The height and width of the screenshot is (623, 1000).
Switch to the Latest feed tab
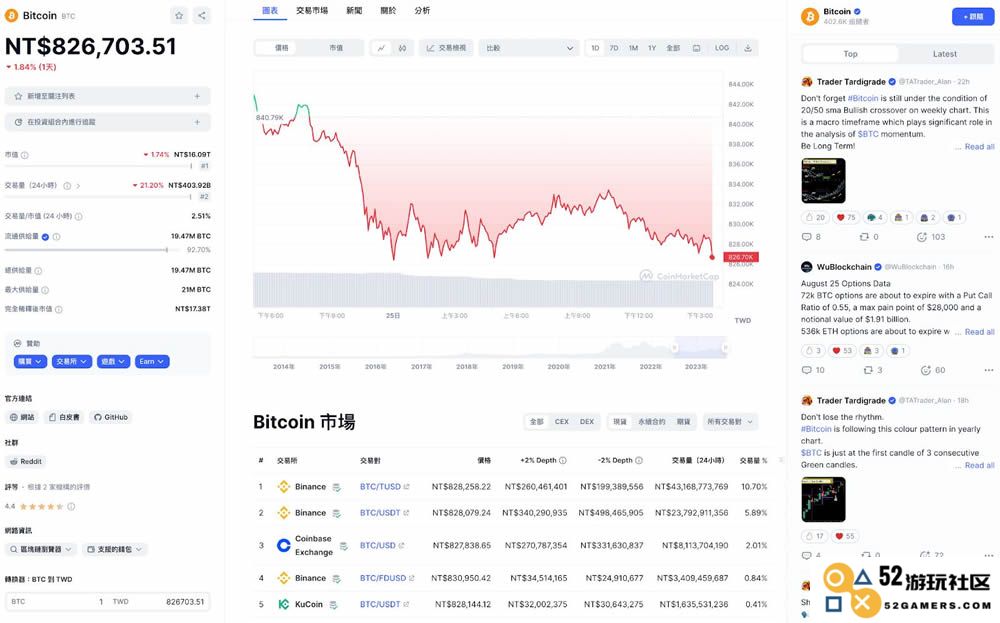(x=945, y=54)
